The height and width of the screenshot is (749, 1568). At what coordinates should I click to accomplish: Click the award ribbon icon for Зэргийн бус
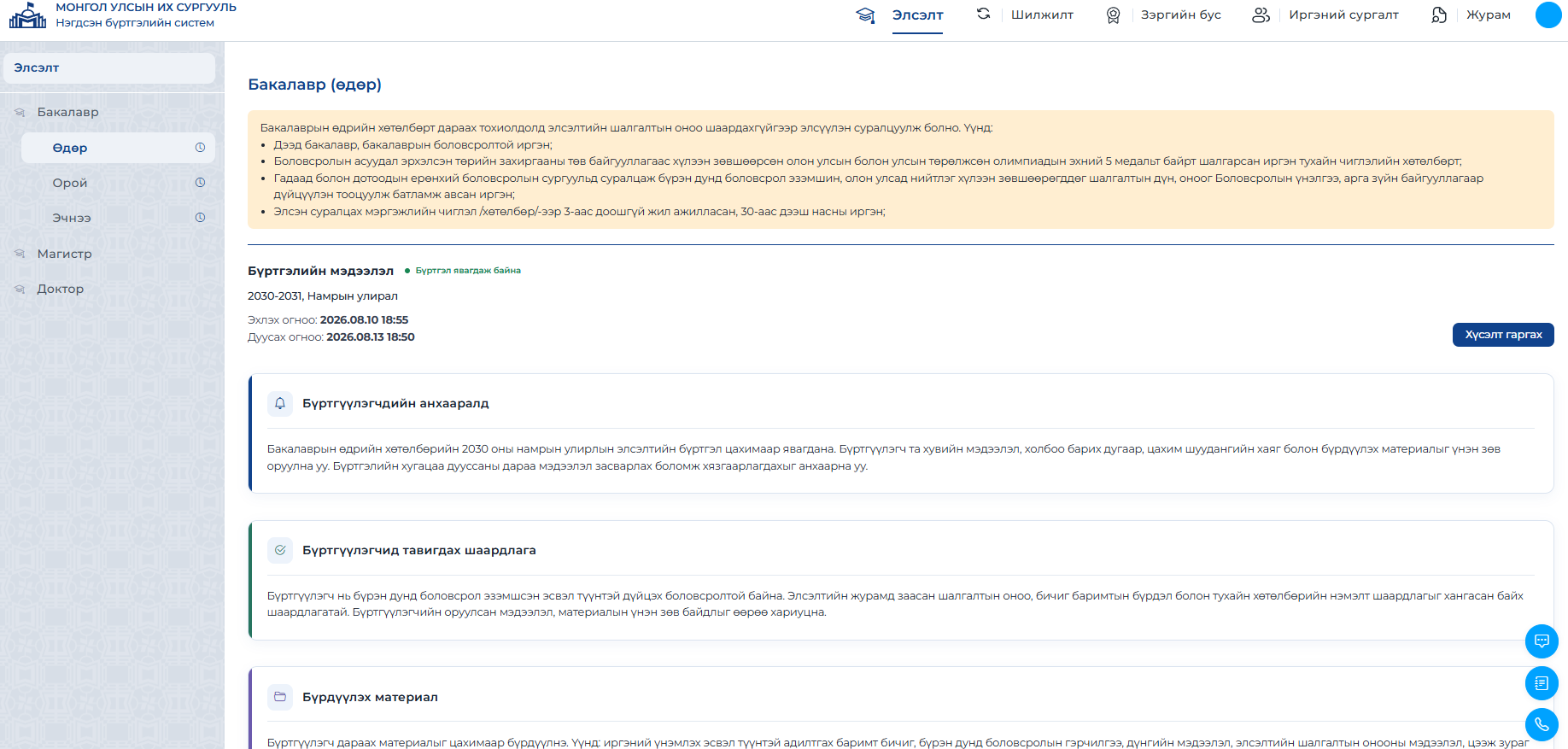[x=1113, y=15]
